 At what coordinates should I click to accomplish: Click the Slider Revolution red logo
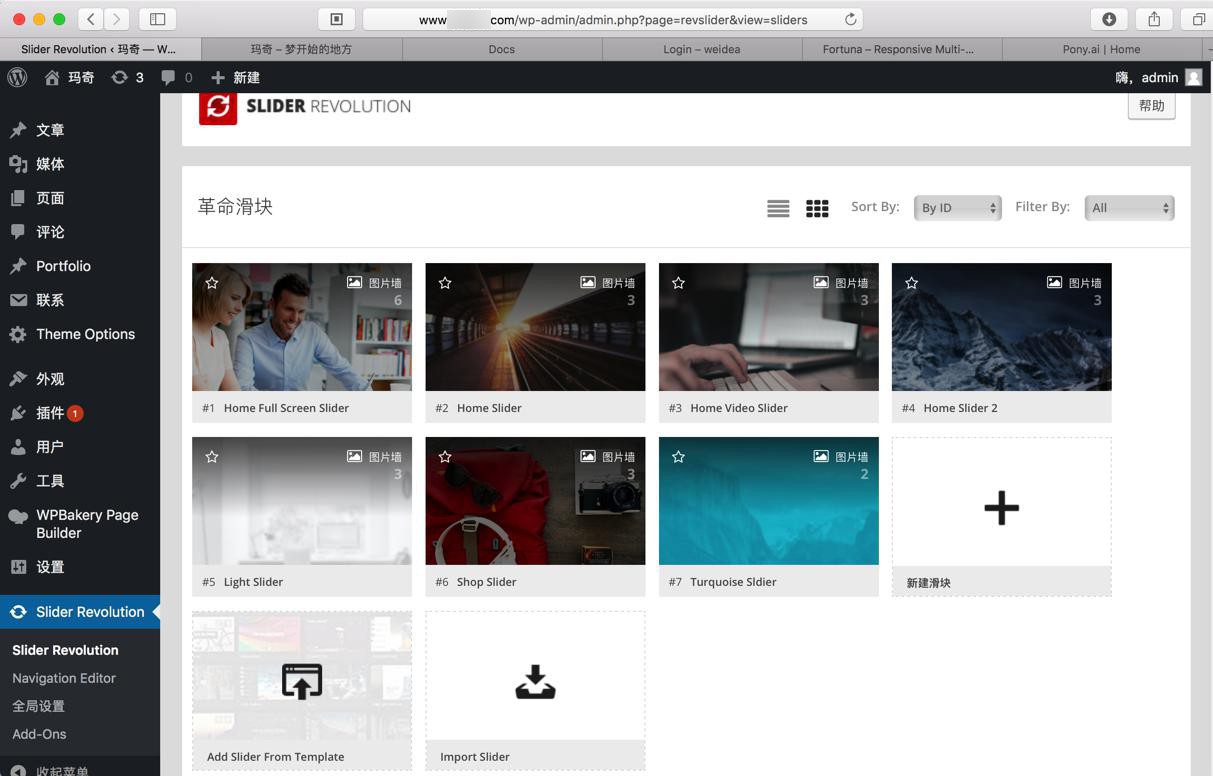[x=218, y=107]
